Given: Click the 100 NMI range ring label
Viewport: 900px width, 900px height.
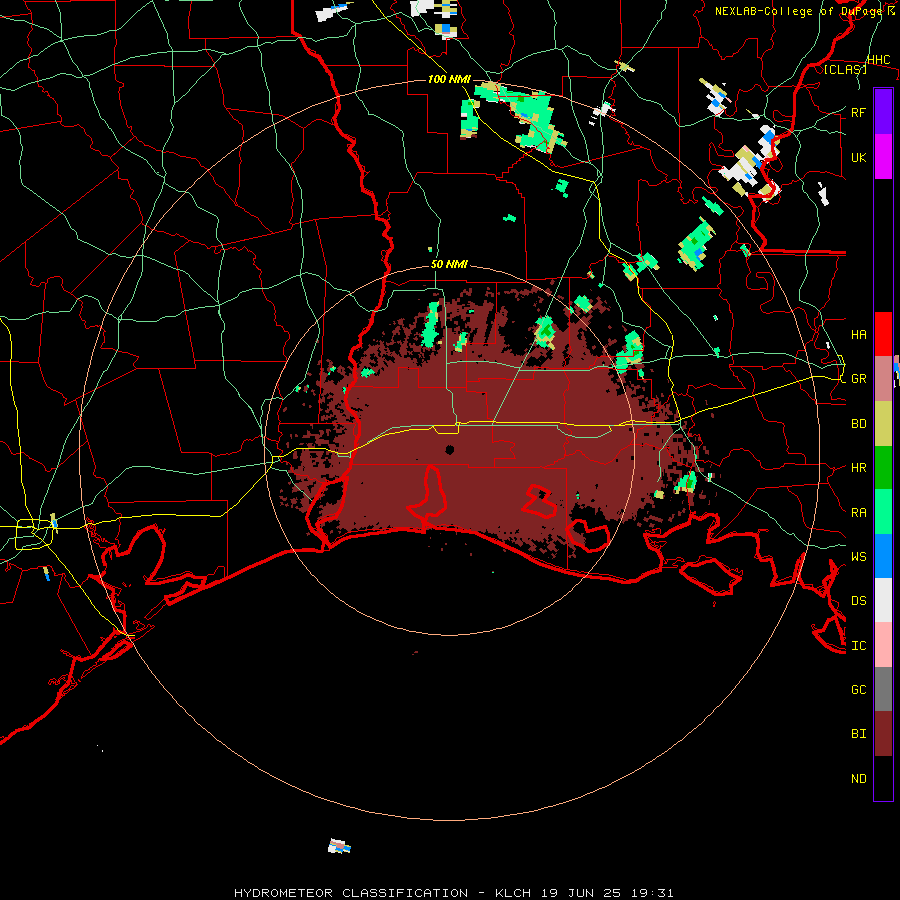Looking at the screenshot, I should tap(449, 79).
